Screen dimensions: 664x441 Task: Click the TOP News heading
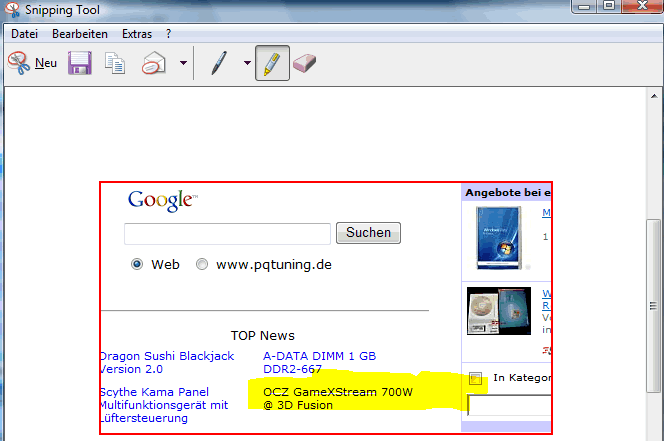coord(263,336)
